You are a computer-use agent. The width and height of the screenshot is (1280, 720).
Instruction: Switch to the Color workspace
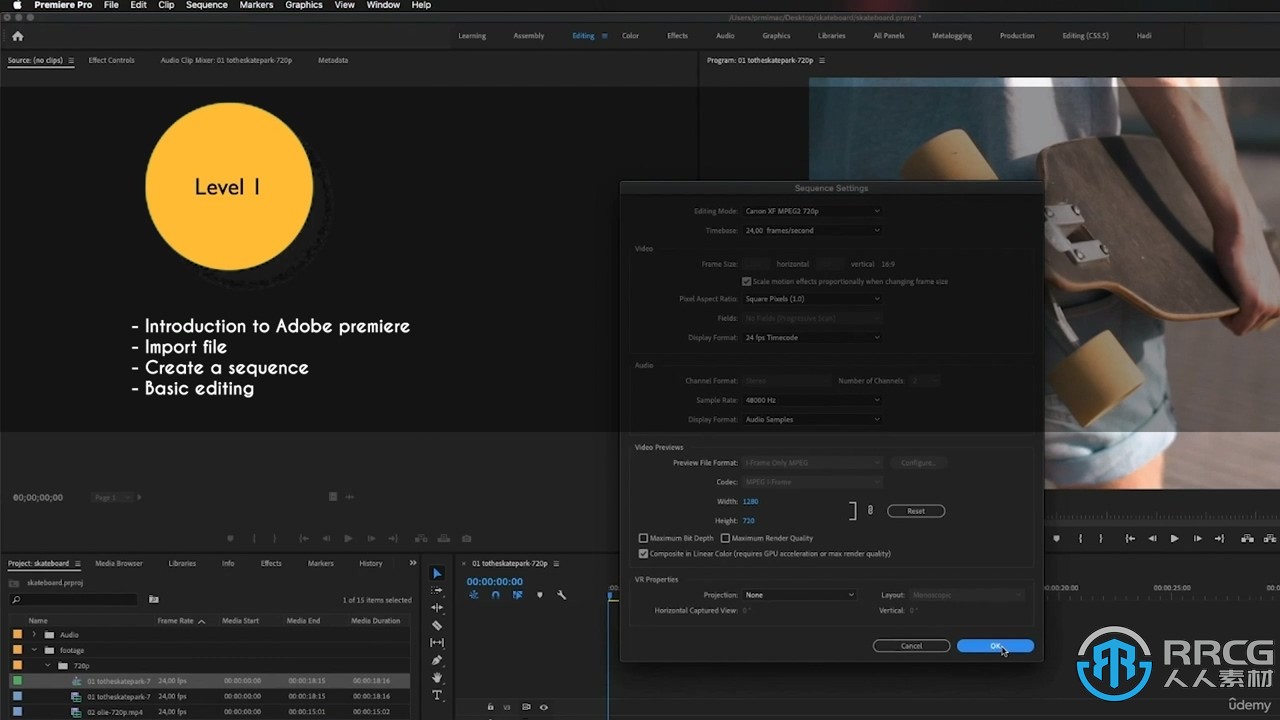pos(630,36)
